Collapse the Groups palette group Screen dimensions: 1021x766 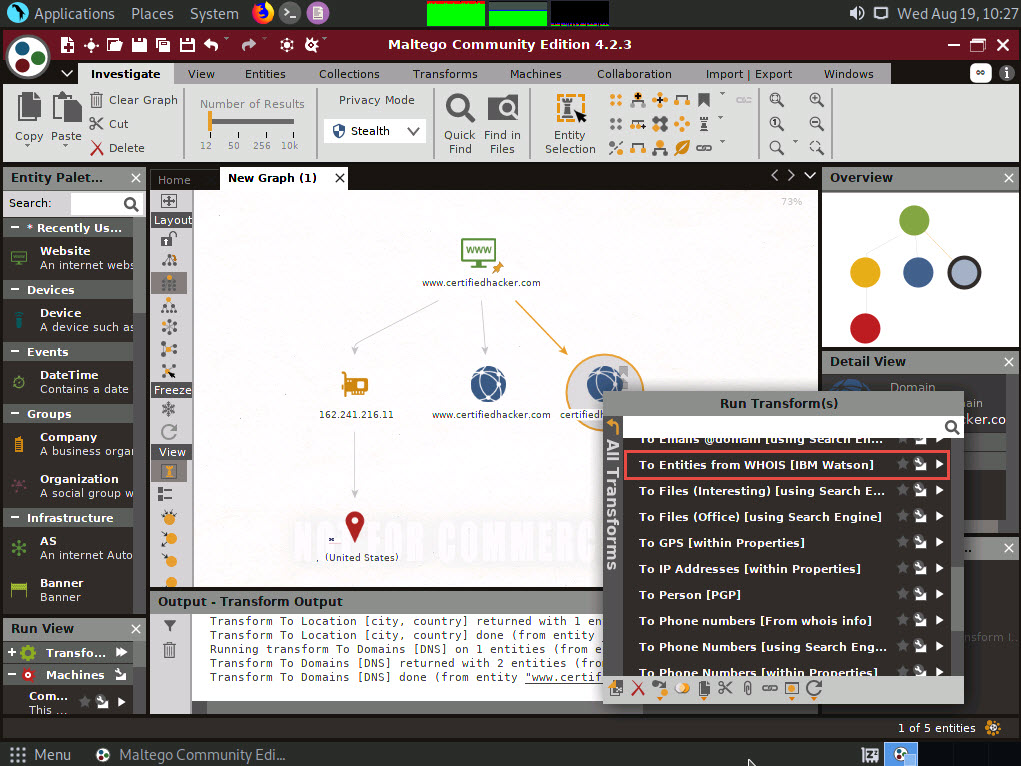15,413
